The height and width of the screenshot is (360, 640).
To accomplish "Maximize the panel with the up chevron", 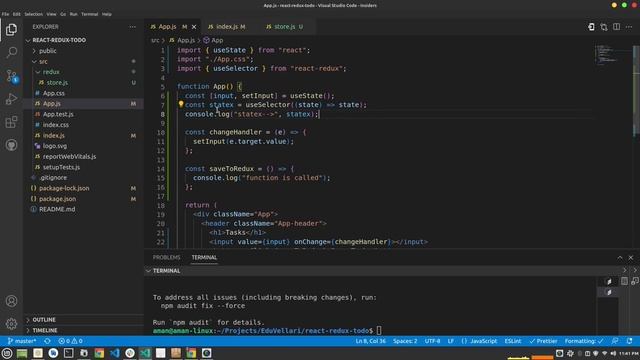I will click(620, 258).
